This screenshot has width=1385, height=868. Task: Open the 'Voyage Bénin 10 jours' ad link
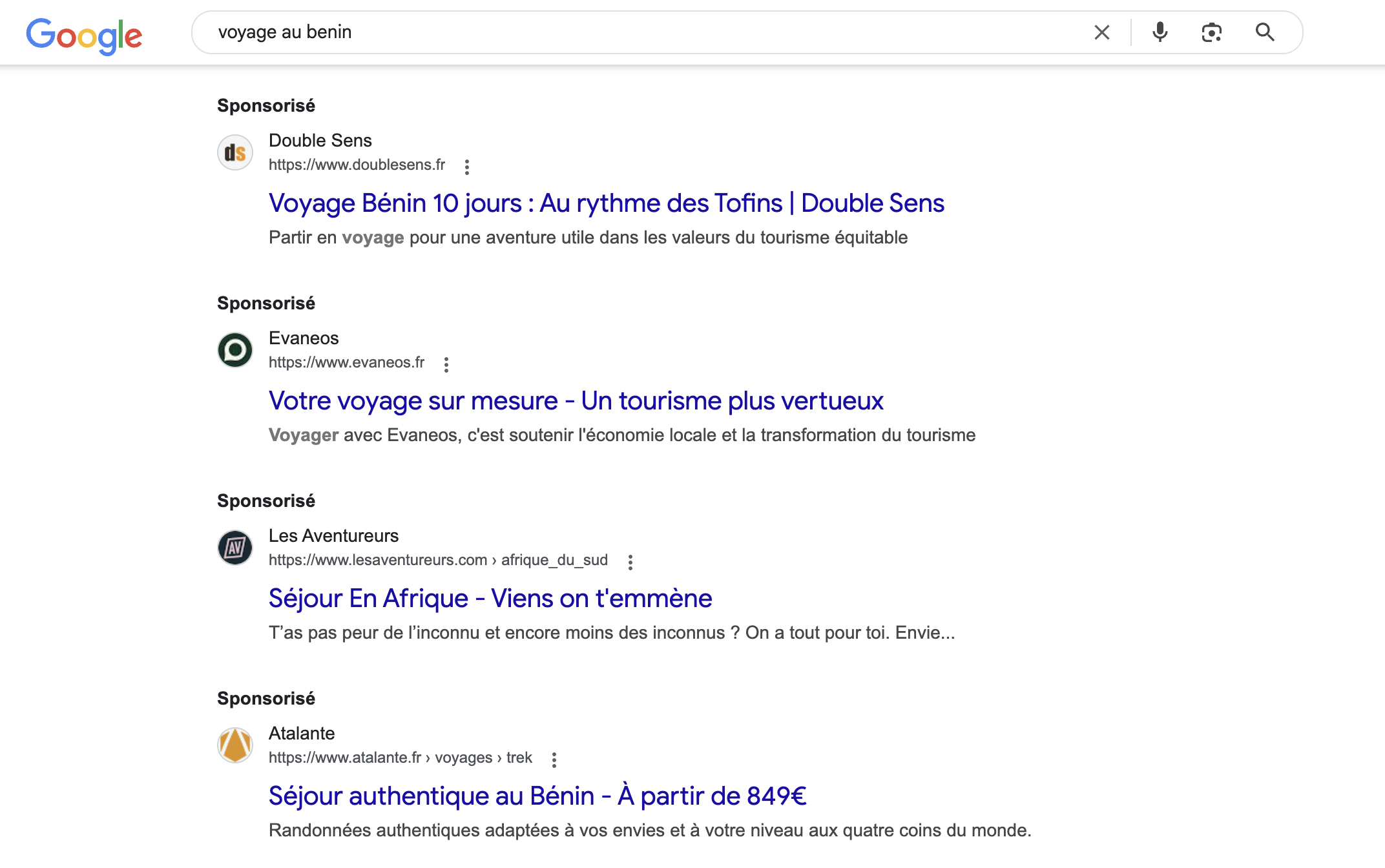click(x=607, y=203)
